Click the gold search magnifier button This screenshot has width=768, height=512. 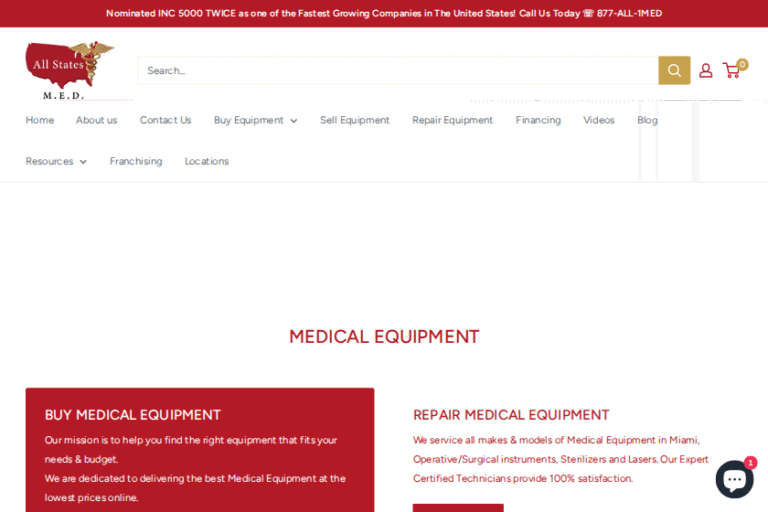(x=674, y=70)
